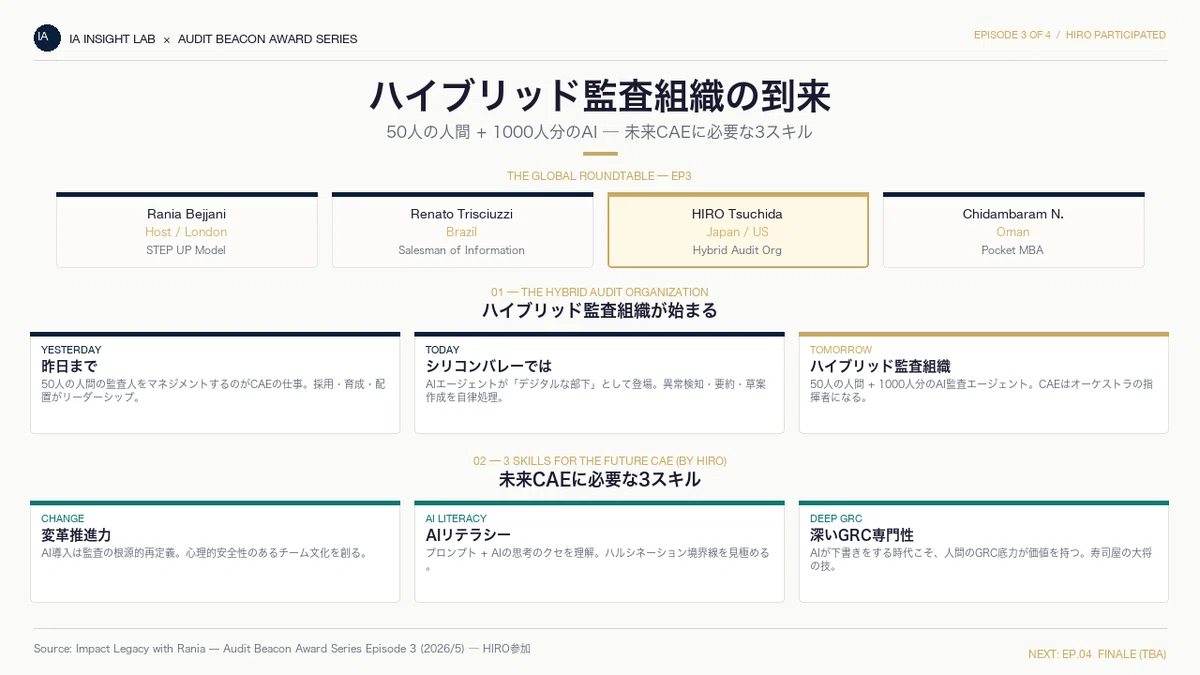1200x675 pixels.
Task: Click "HIRO PARTICIPATED" label
Action: [1116, 35]
